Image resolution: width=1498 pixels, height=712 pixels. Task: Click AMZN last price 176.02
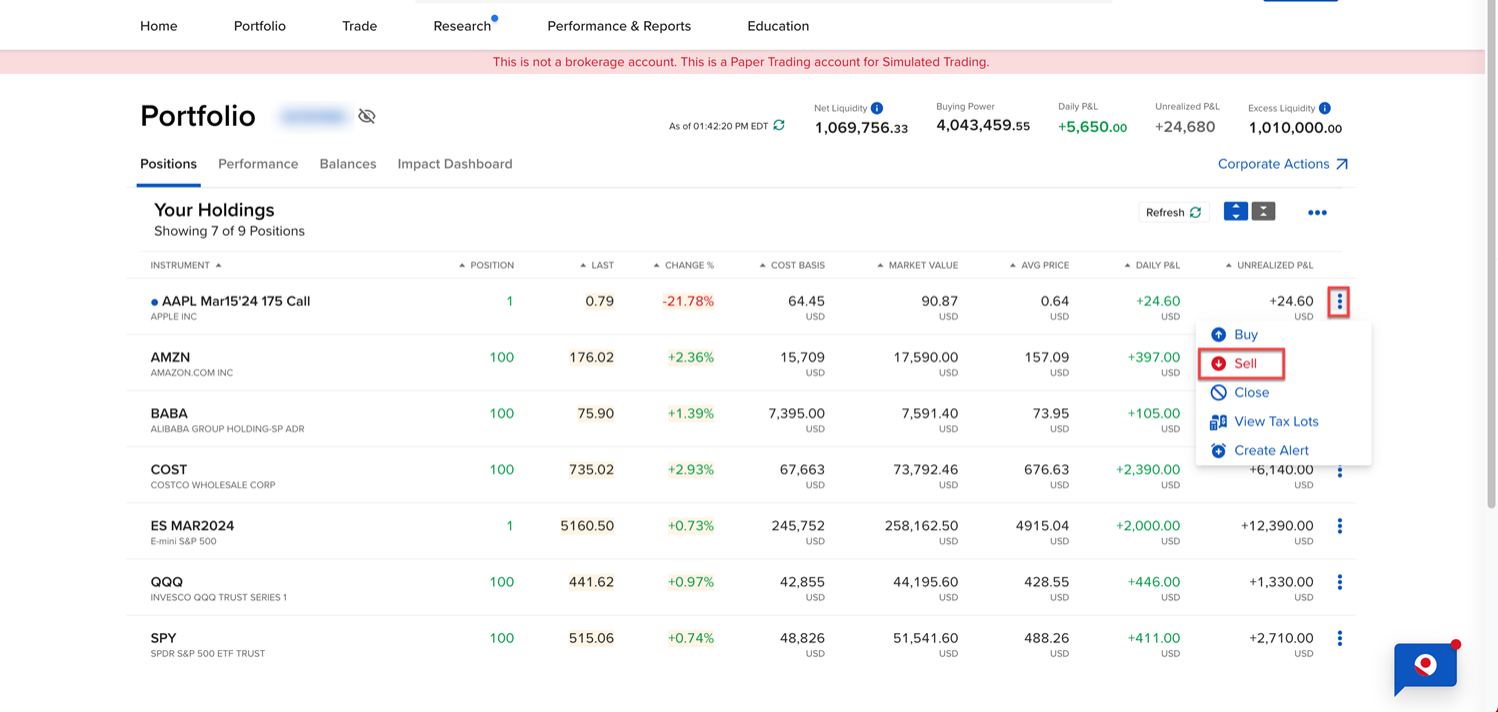click(x=591, y=357)
